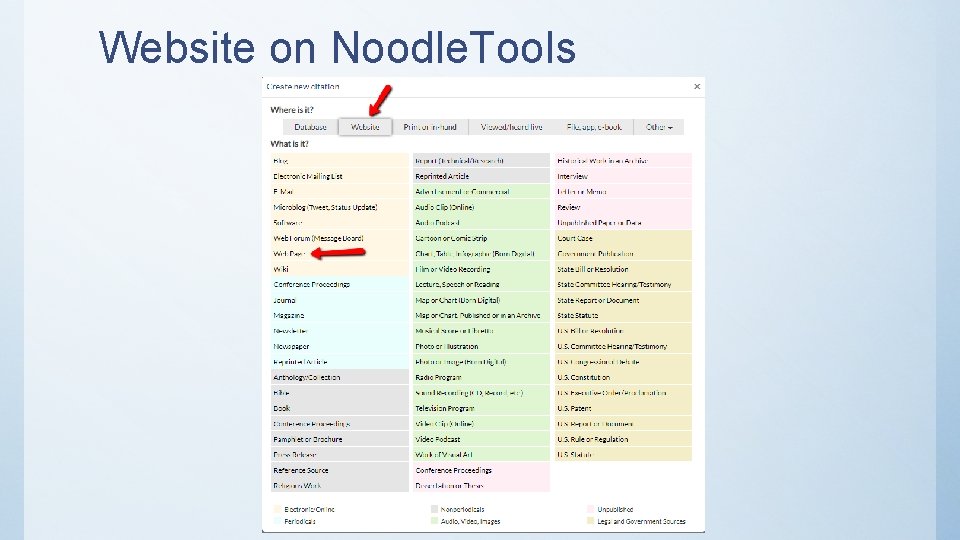Select Cartoon or Comic Strip

pyautogui.click(x=481, y=238)
